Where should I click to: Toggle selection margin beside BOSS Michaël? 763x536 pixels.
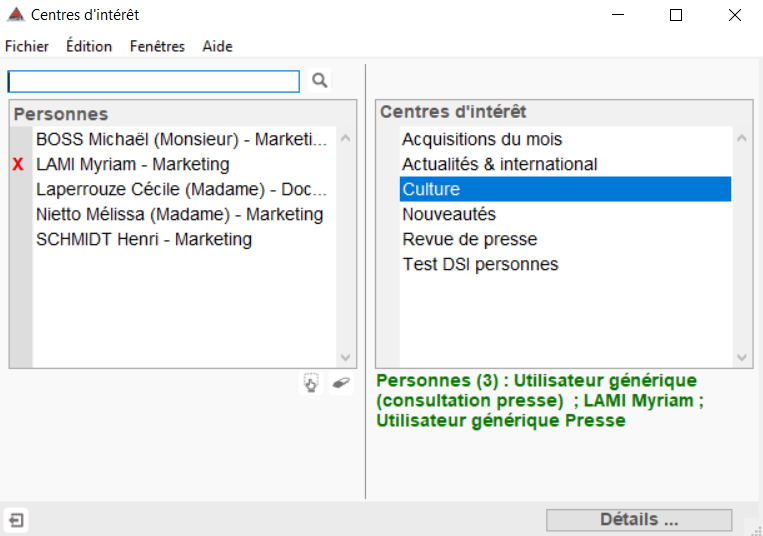pos(21,140)
